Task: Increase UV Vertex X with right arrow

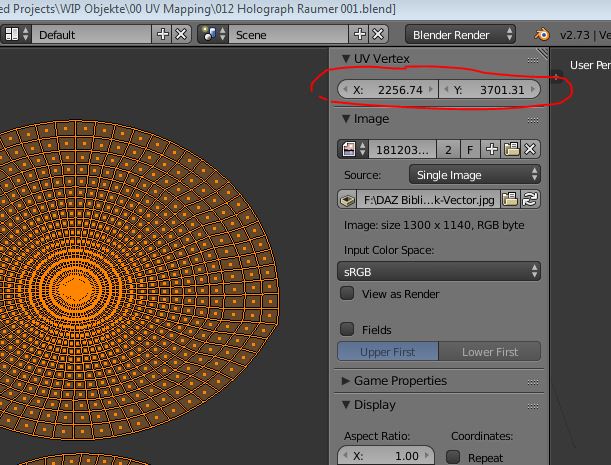Action: point(431,89)
